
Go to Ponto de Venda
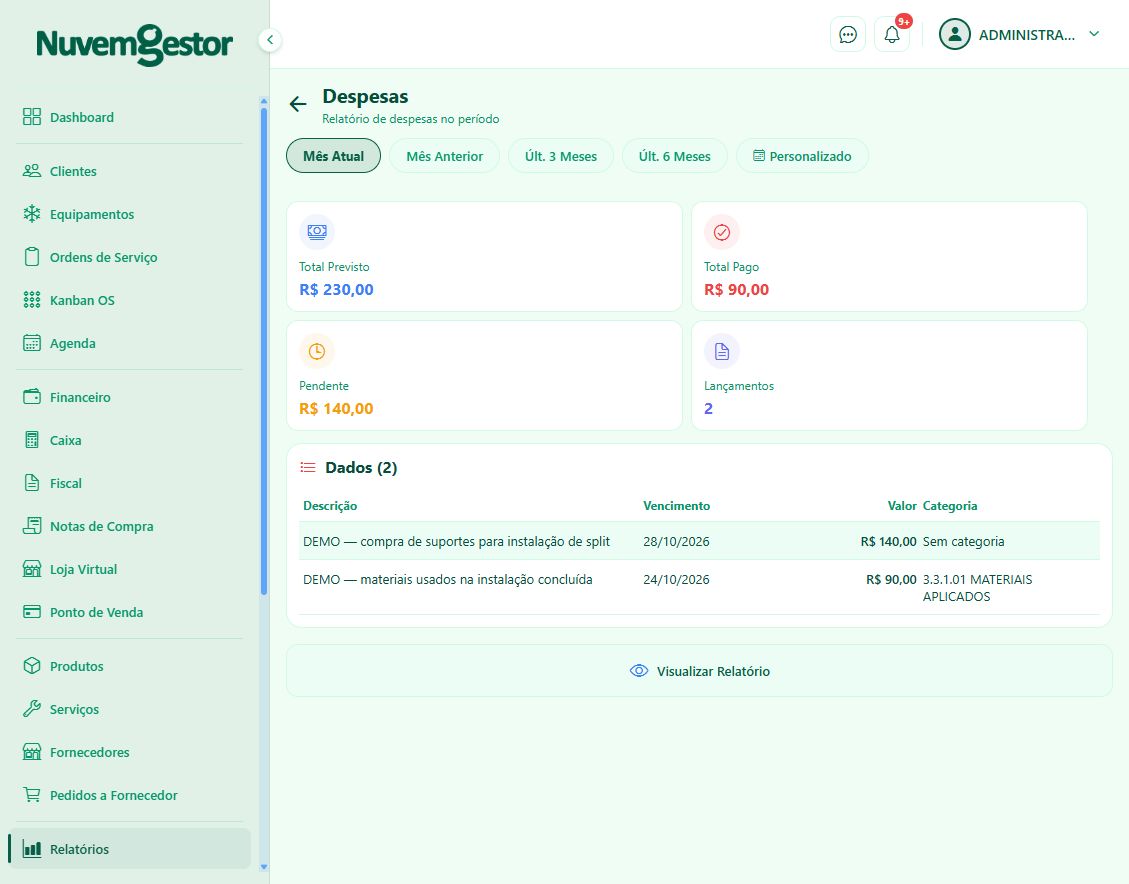coord(130,612)
